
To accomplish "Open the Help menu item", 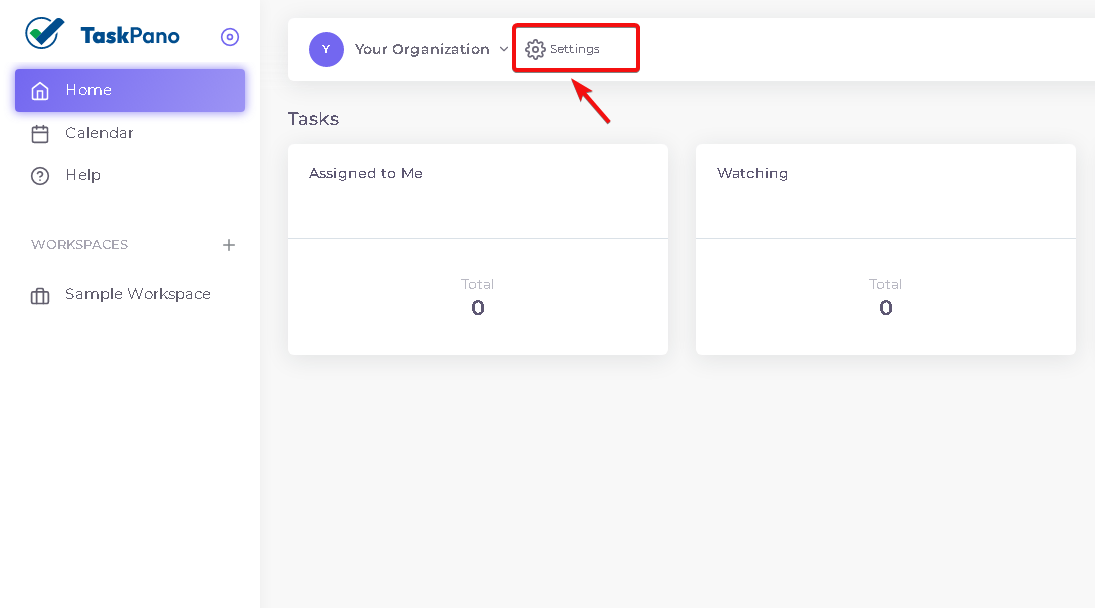I will 130,175.
